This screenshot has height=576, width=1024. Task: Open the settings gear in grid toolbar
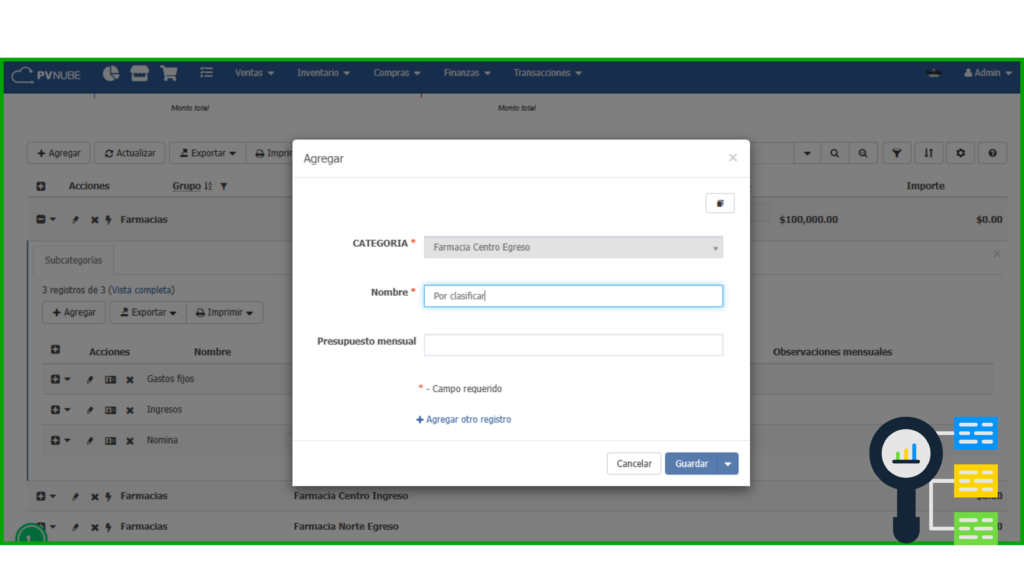point(960,153)
